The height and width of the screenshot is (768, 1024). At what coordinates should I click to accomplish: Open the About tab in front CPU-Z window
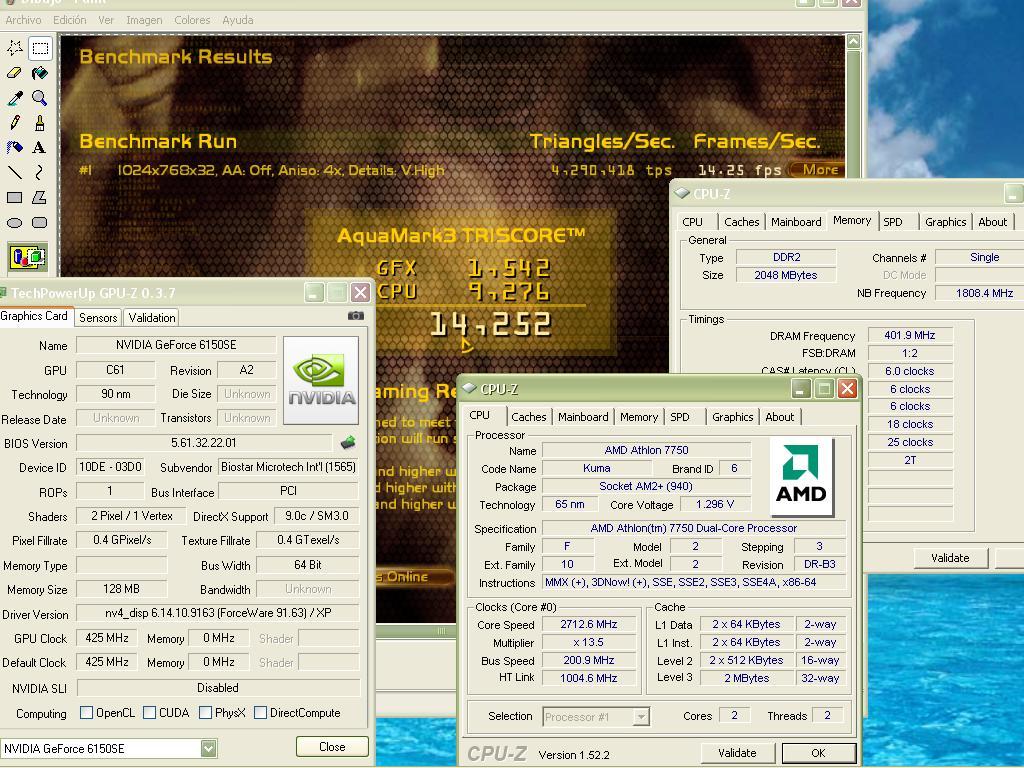(780, 417)
